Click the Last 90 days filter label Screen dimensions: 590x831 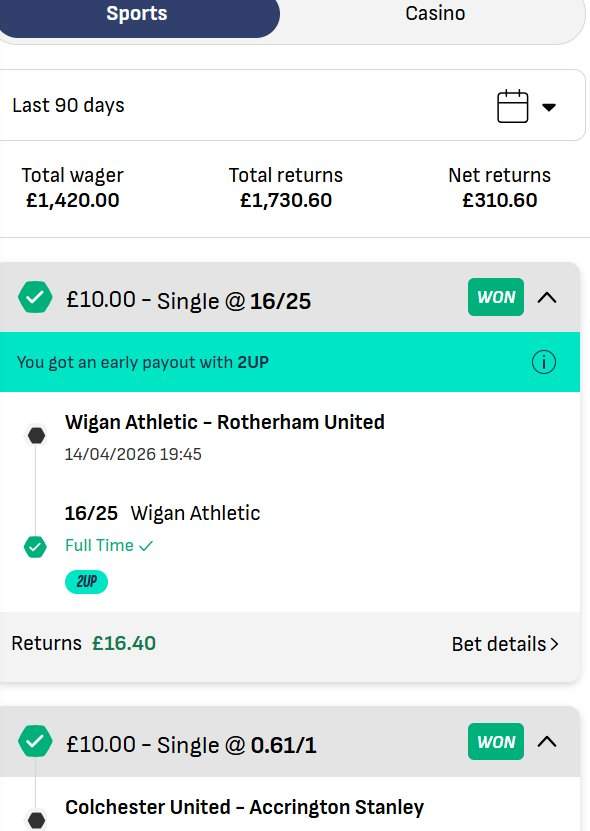tap(67, 104)
